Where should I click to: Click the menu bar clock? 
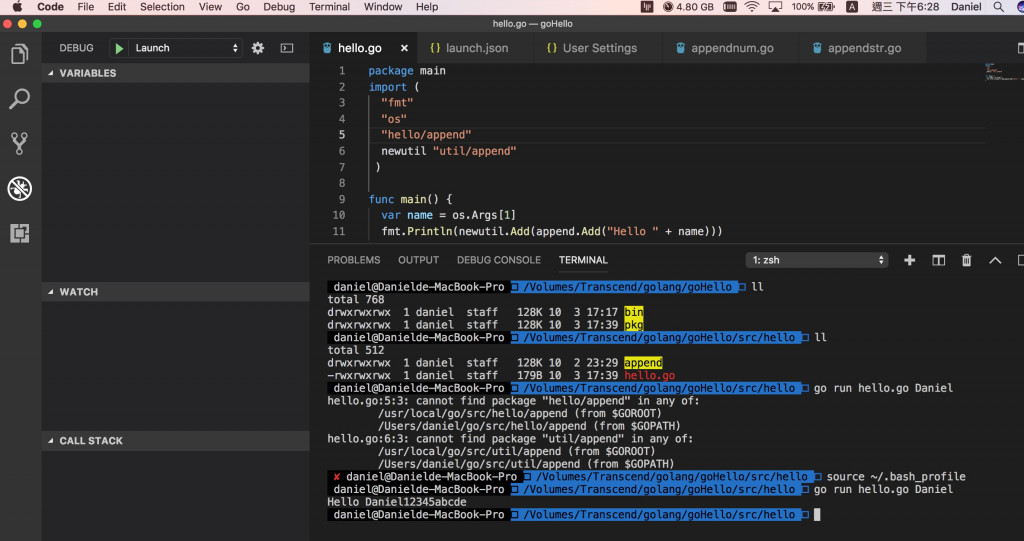[x=905, y=7]
